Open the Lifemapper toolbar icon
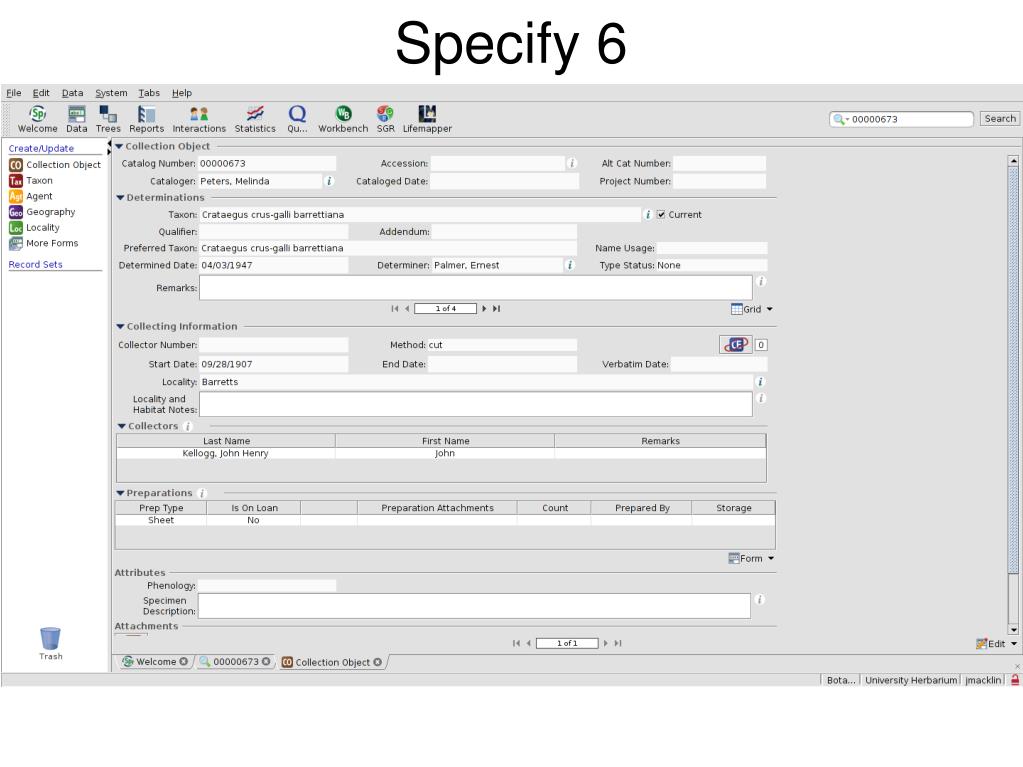Screen dimensions: 1023x767 tap(427, 119)
